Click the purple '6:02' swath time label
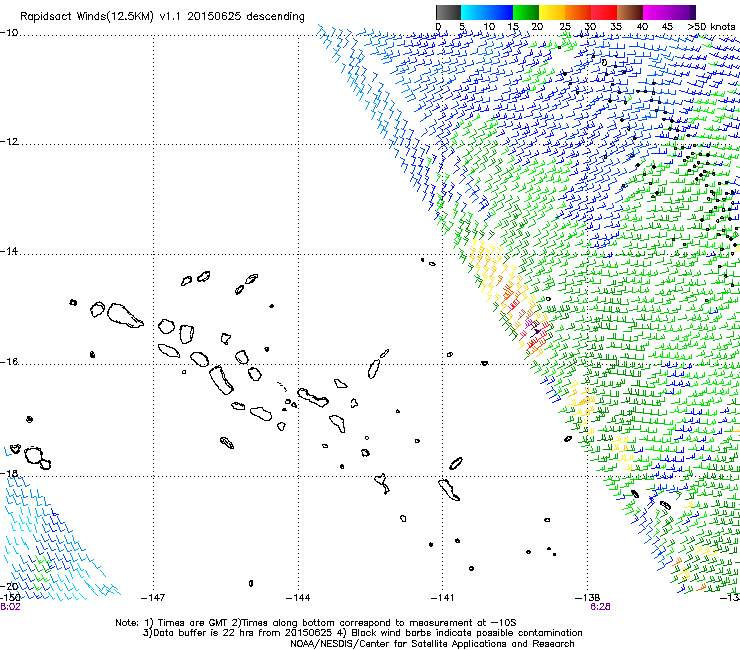The height and width of the screenshot is (650, 740). (10, 607)
